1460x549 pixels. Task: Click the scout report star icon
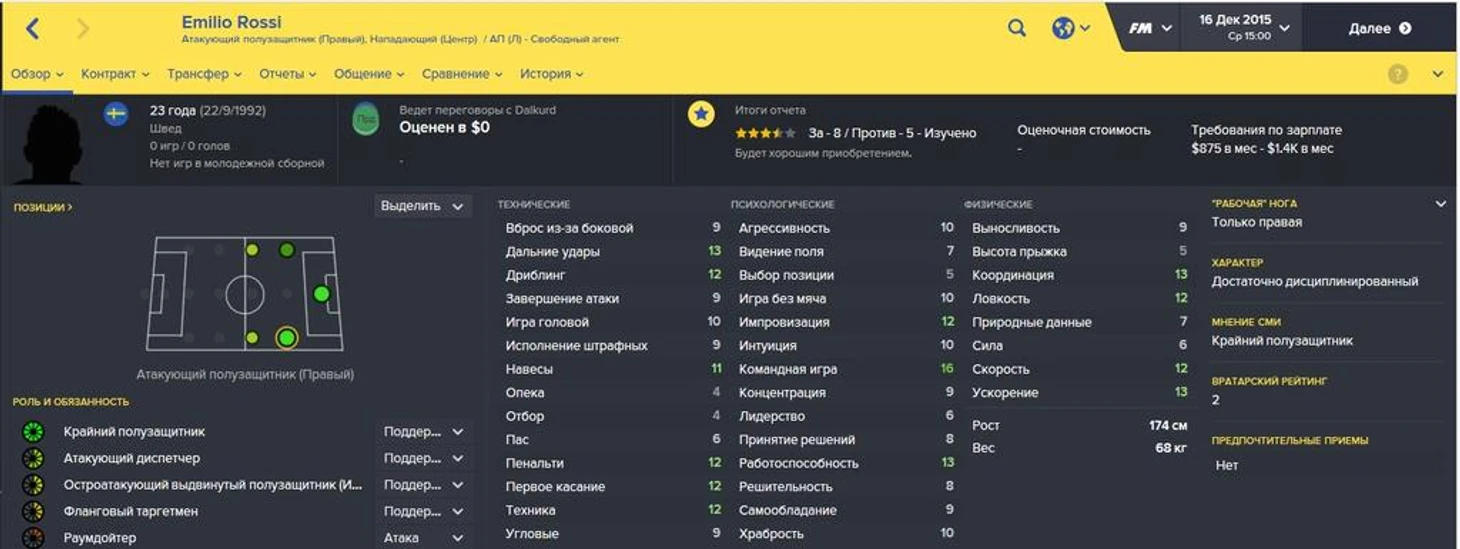point(701,115)
